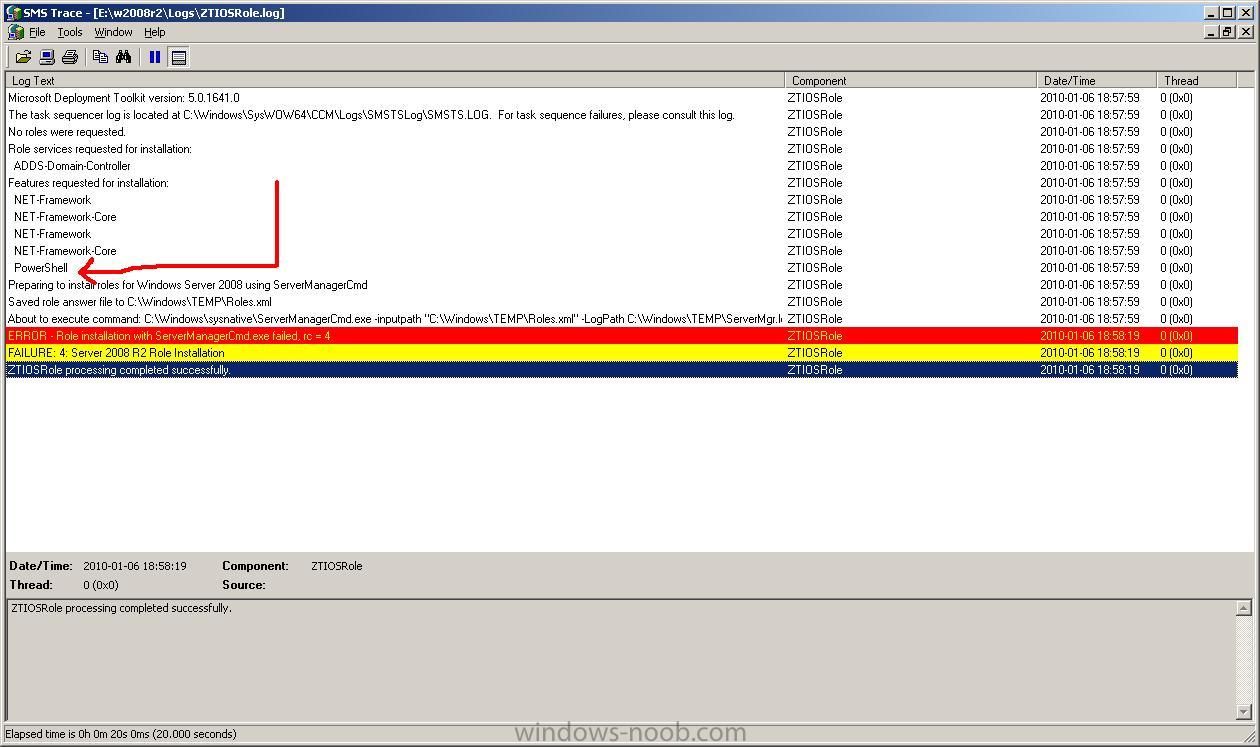The height and width of the screenshot is (747, 1260).
Task: Sort by the Thread column header
Action: [x=1196, y=80]
